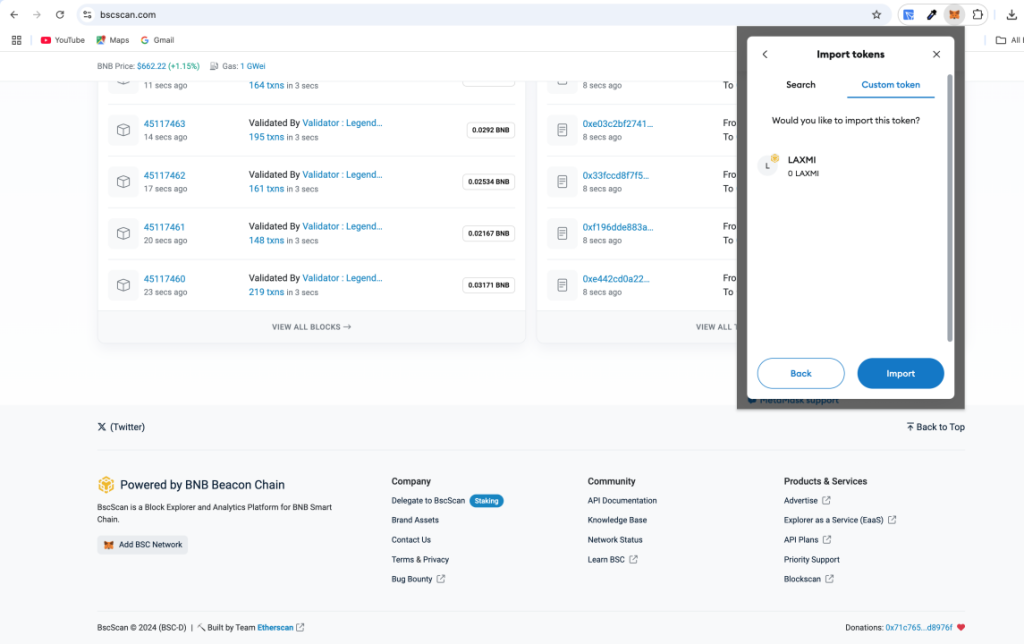Bookmark this page with the star icon

[x=876, y=15]
